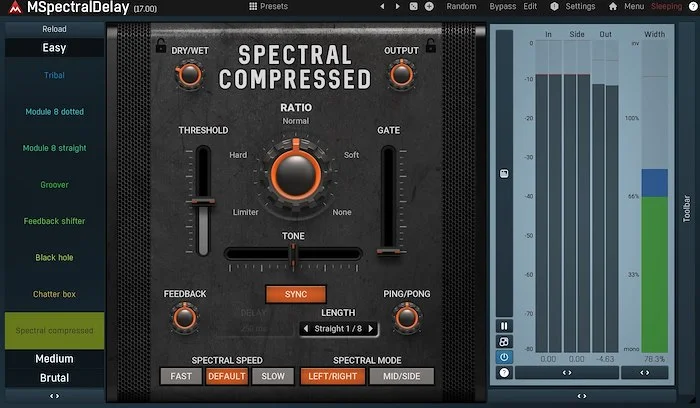The image size is (700, 408).
Task: Select the Feedback shifter preset
Action: coord(54,221)
